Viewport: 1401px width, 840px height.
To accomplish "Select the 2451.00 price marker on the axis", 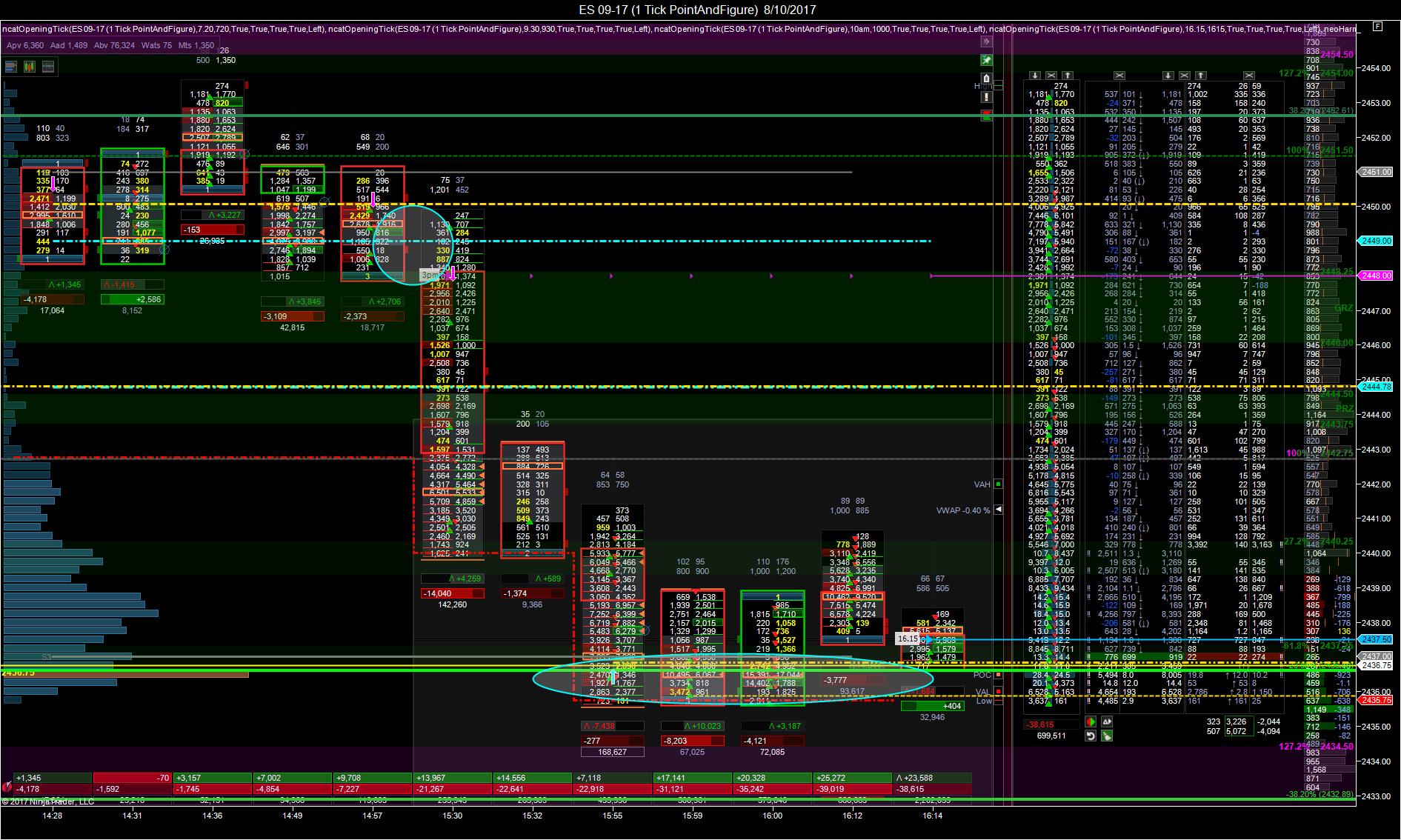I will click(x=1375, y=172).
